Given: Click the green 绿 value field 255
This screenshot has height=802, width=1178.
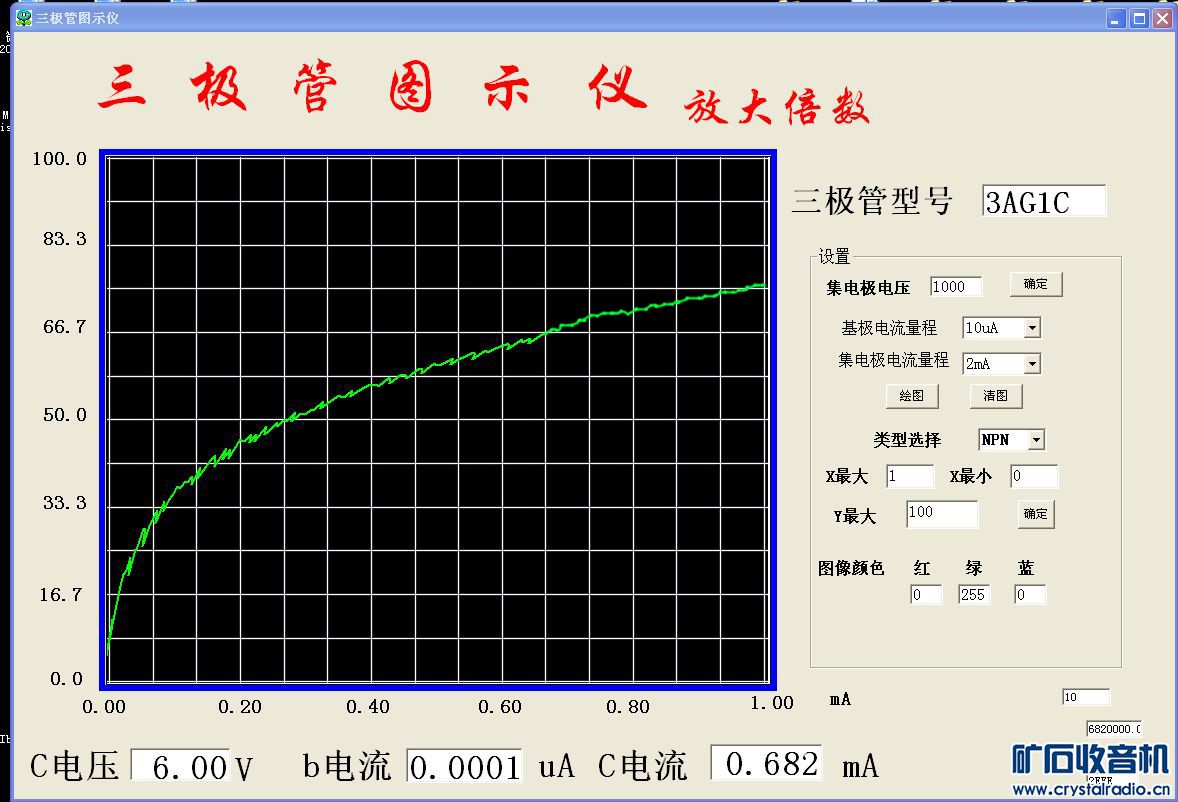Looking at the screenshot, I should pyautogui.click(x=974, y=595).
